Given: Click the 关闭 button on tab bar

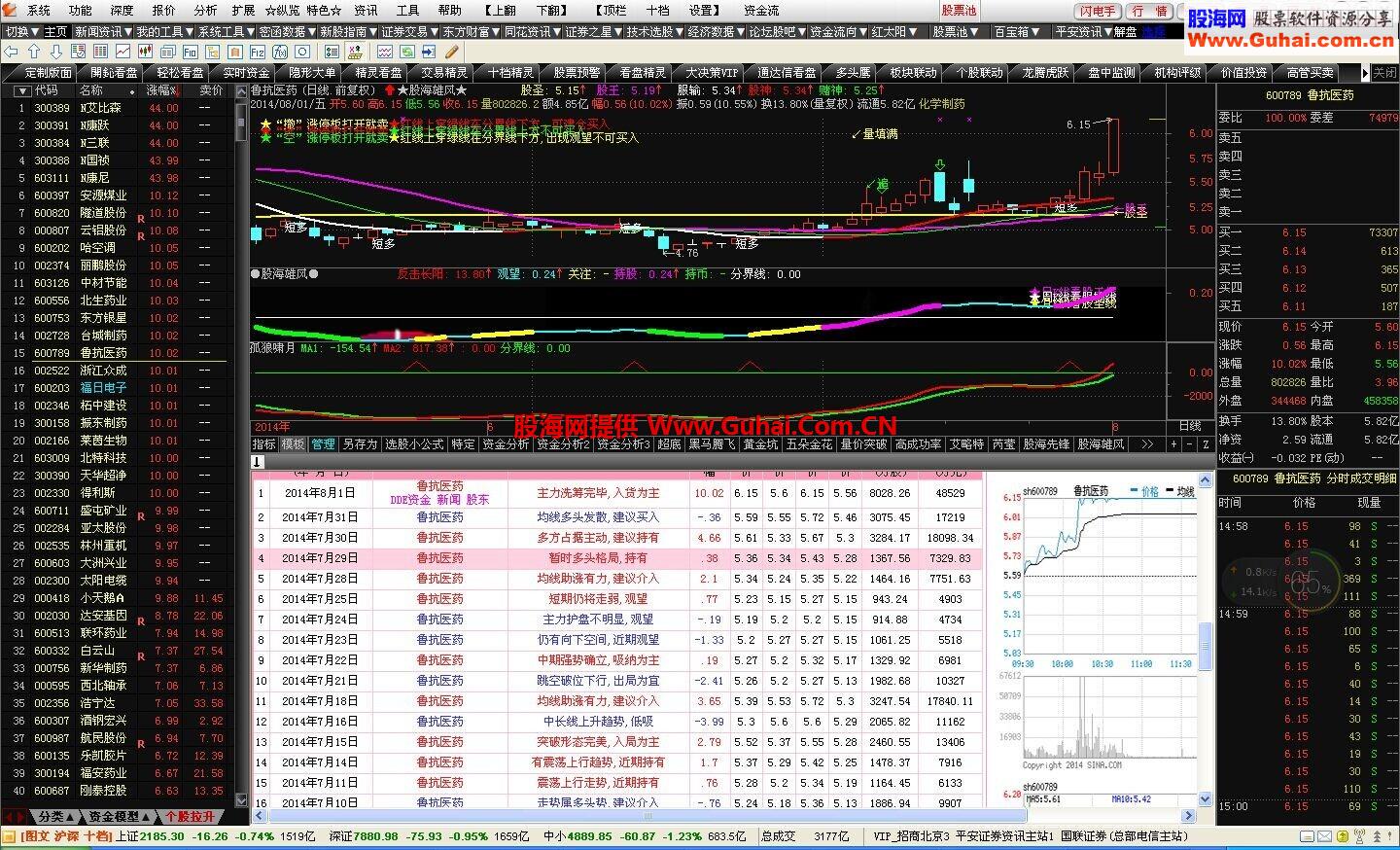Looking at the screenshot, I should click(1384, 73).
